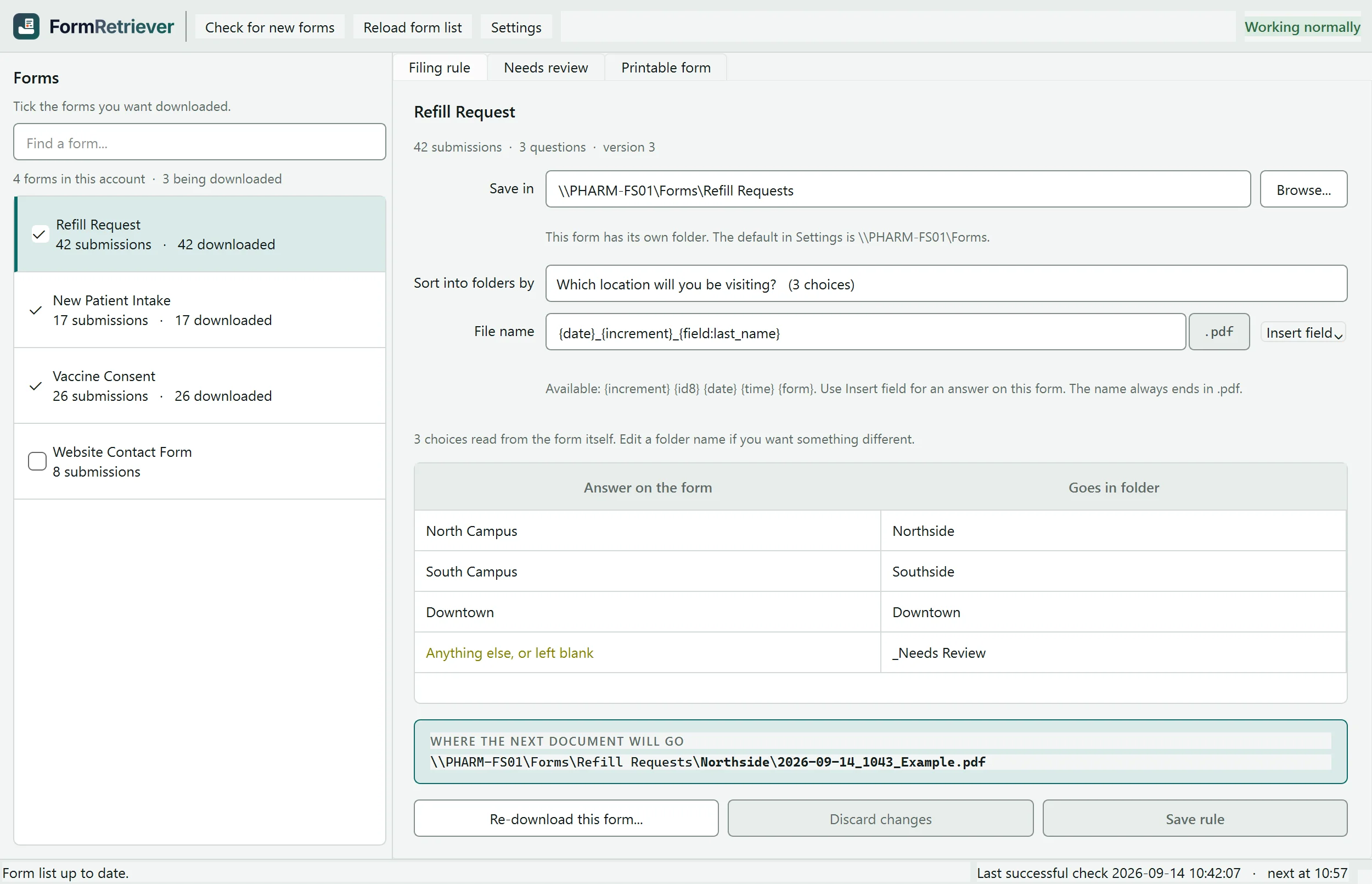Click the Browse... button
The height and width of the screenshot is (884, 1372).
tap(1303, 189)
